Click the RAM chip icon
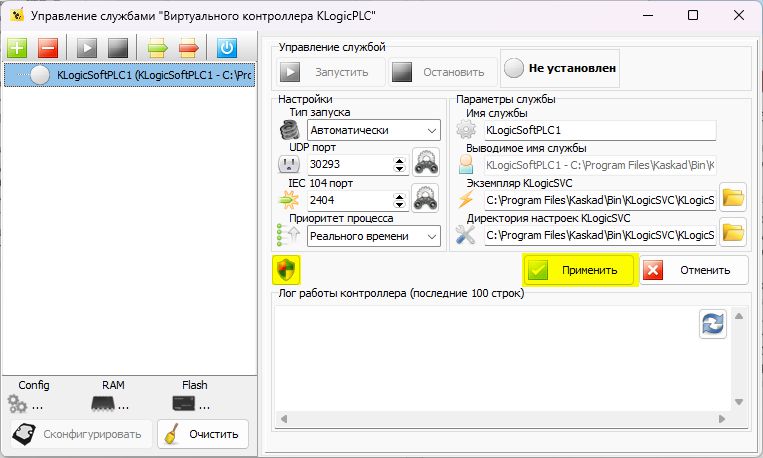 [103, 404]
